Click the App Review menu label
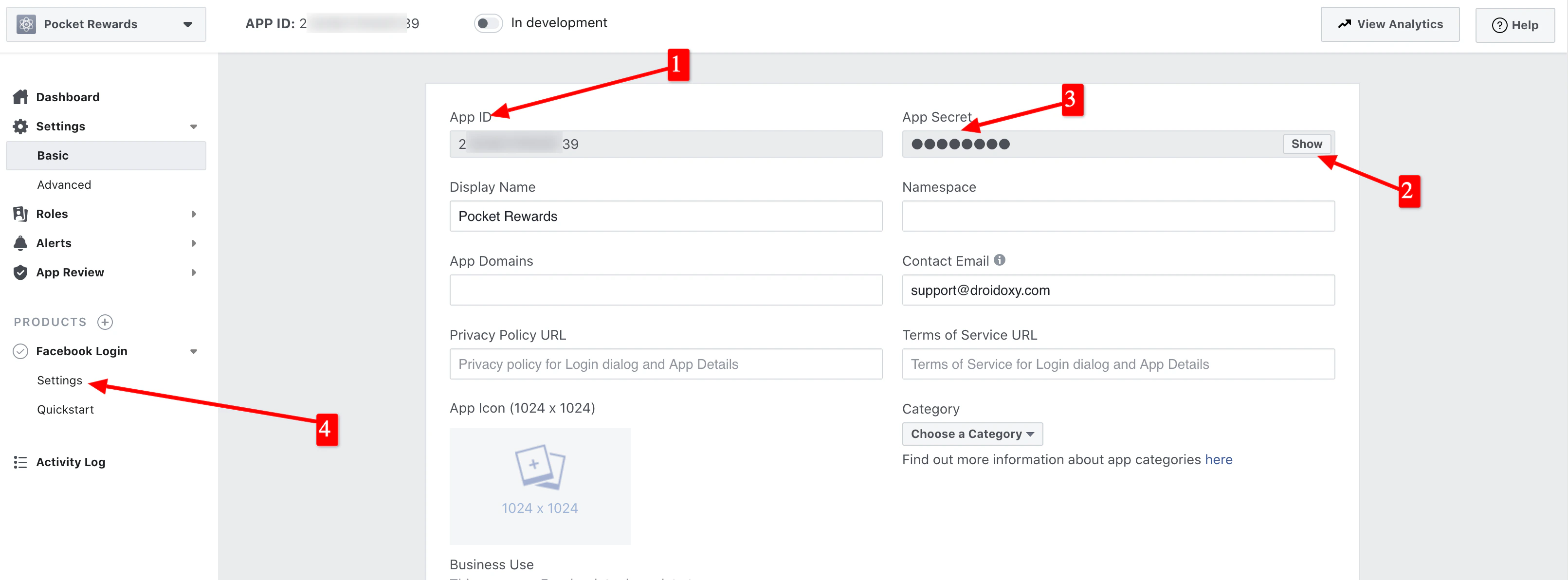Image resolution: width=1568 pixels, height=580 pixels. (x=70, y=272)
